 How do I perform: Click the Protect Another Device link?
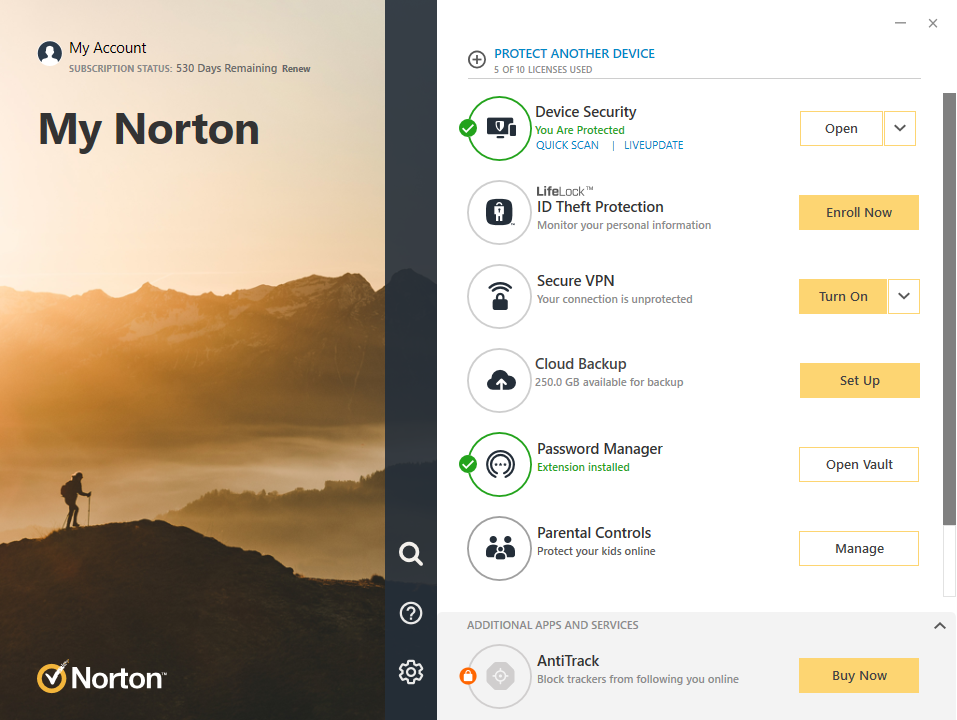pyautogui.click(x=574, y=54)
